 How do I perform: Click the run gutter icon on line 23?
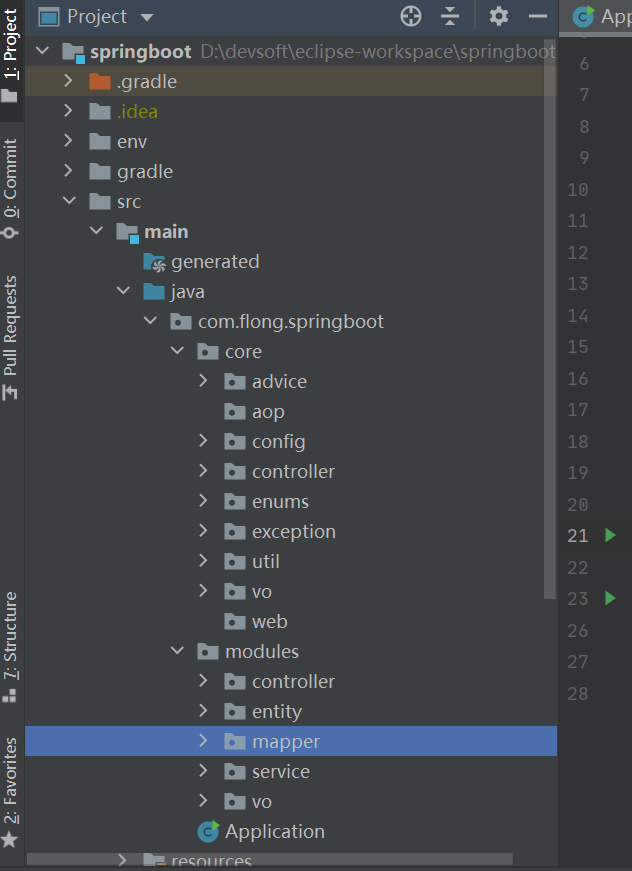click(x=610, y=598)
